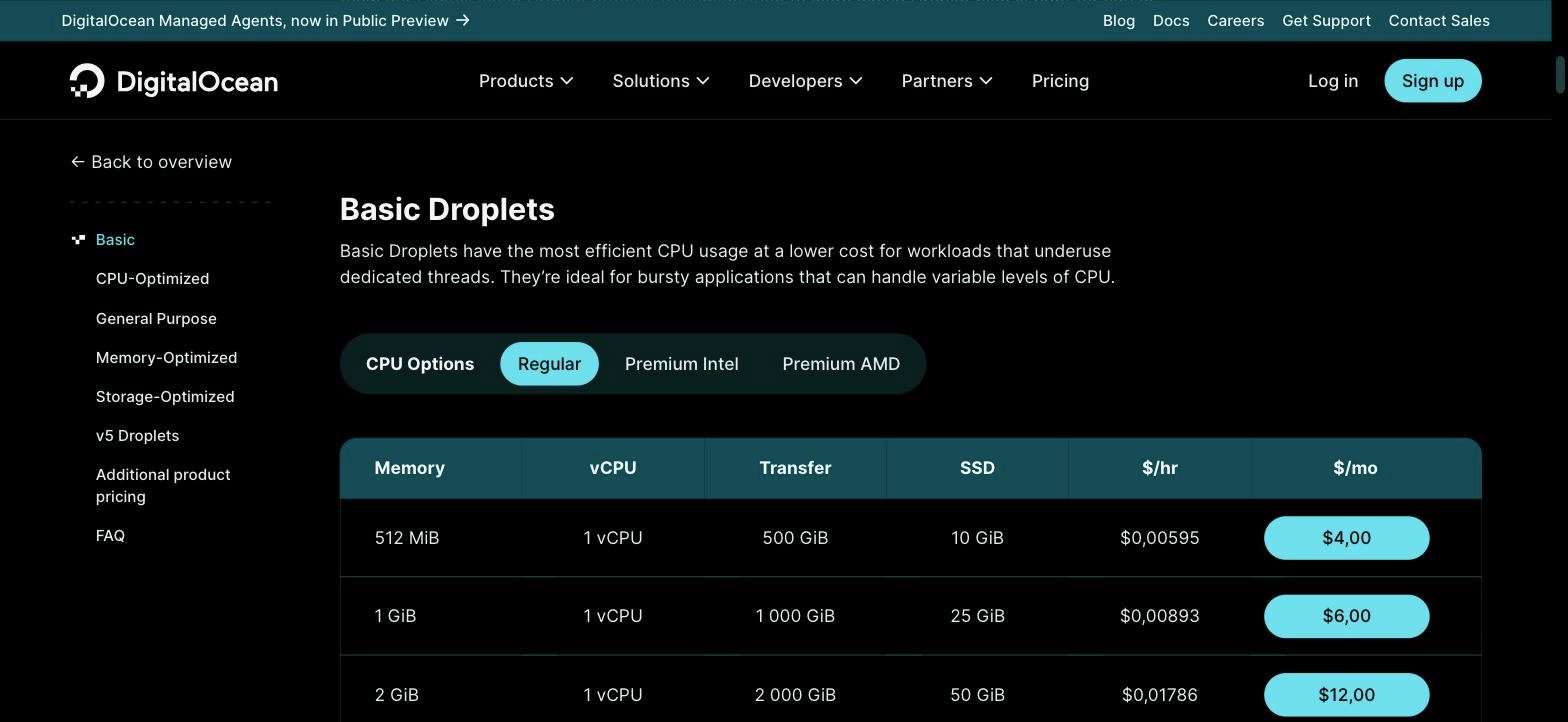Open Additional product pricing in sidebar
Viewport: 1568px width, 722px height.
point(163,485)
